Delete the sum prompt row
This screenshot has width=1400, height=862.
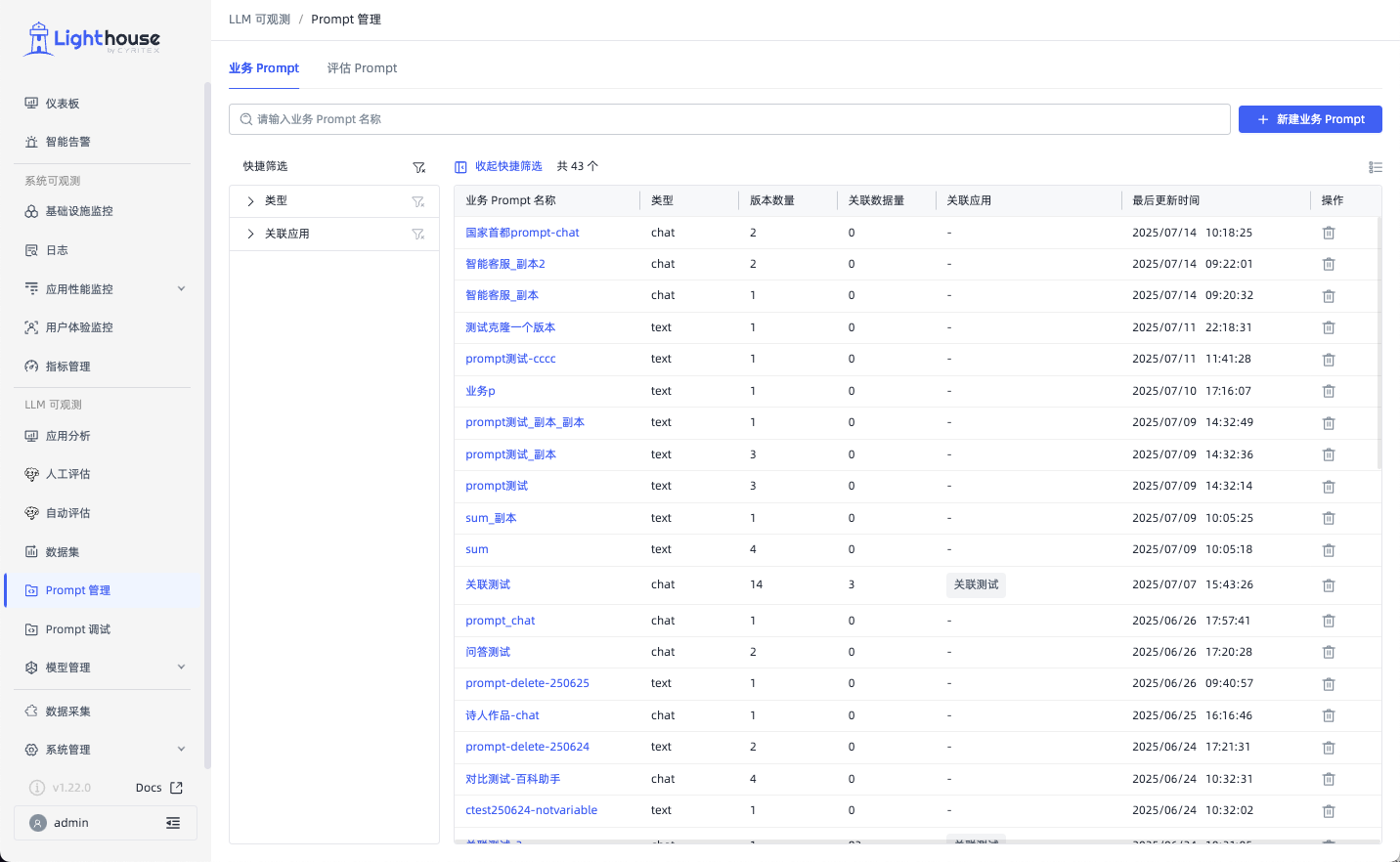1329,550
